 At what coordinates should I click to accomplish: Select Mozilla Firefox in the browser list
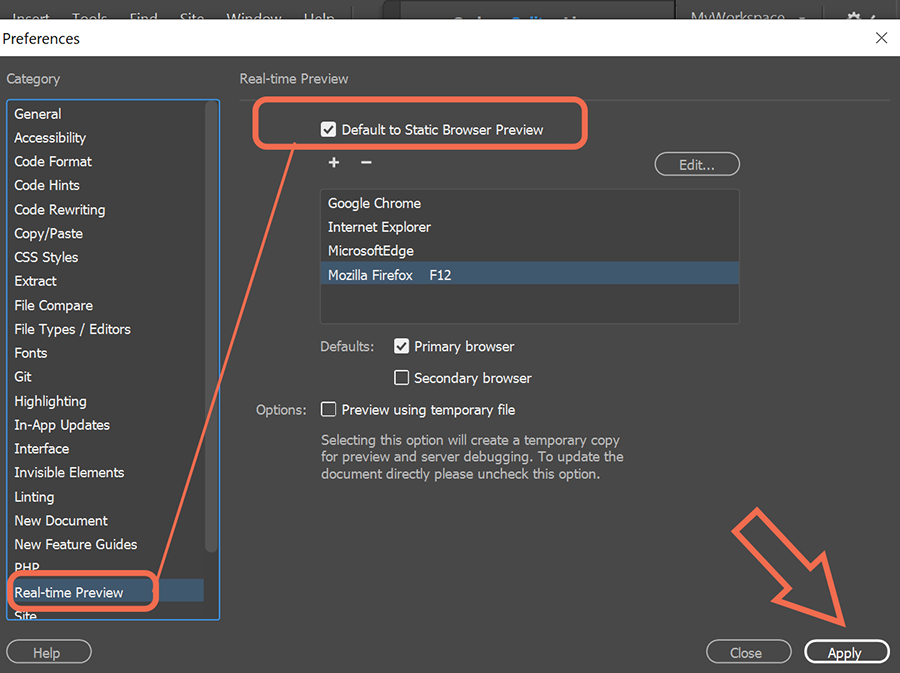click(371, 274)
